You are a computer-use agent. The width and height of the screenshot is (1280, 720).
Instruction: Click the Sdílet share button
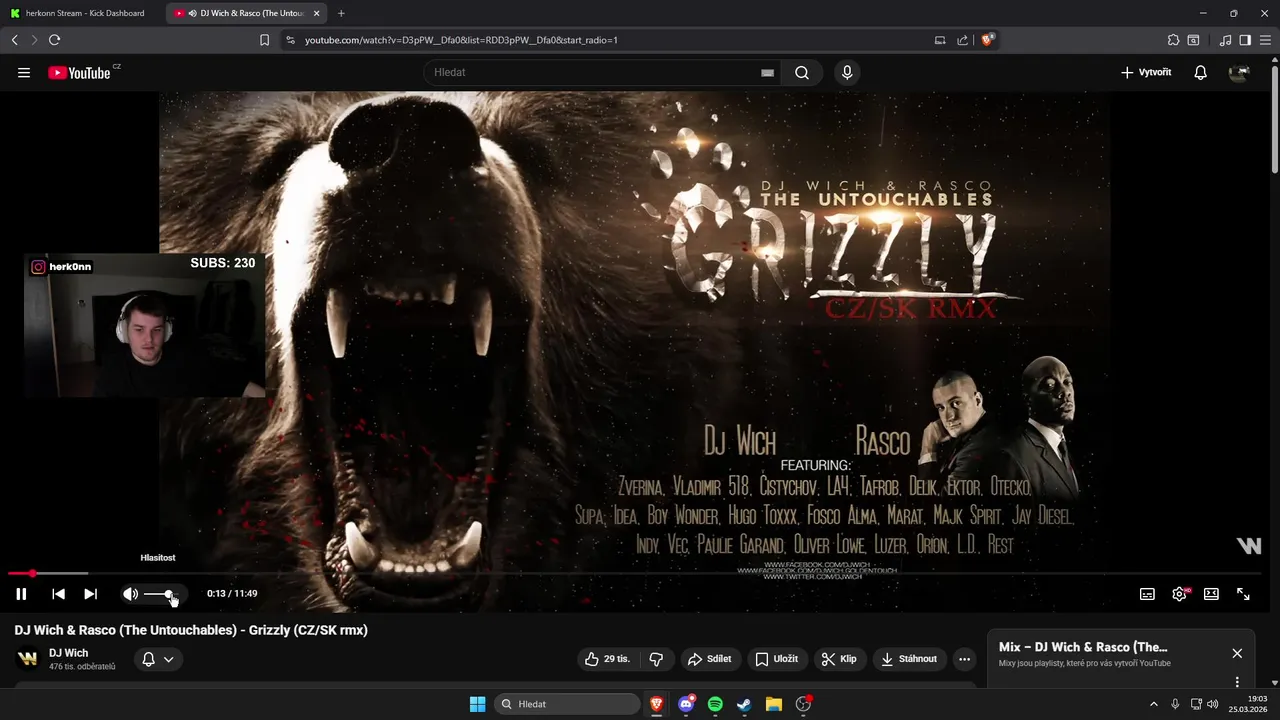(709, 659)
